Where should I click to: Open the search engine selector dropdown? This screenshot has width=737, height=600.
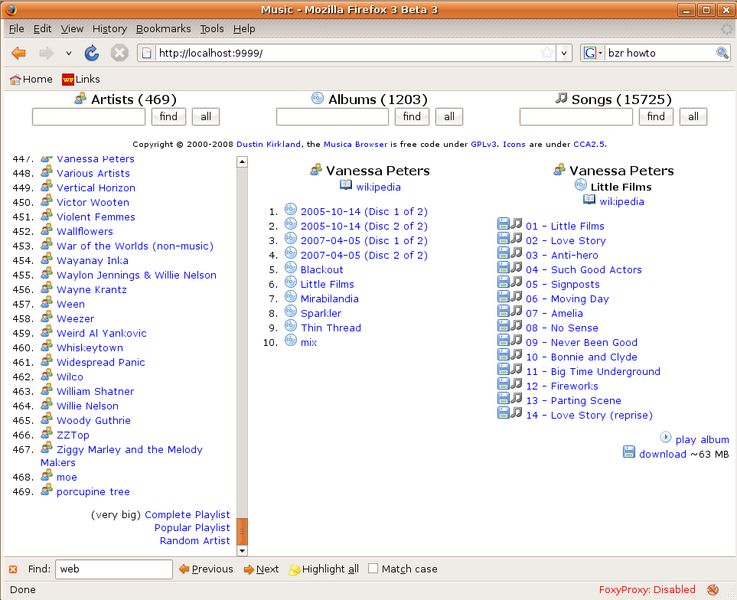point(592,53)
